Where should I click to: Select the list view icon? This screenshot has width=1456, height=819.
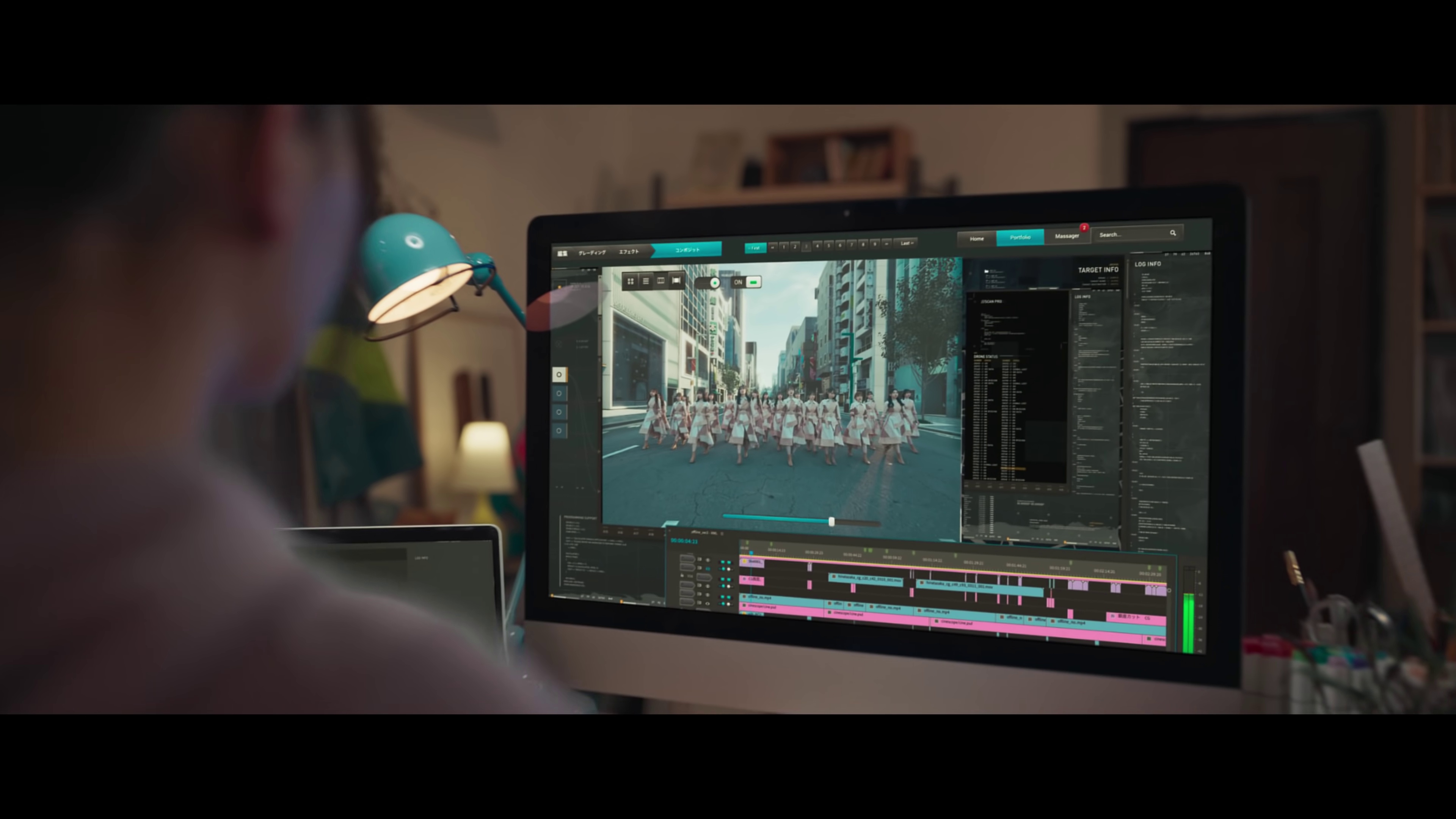[645, 281]
